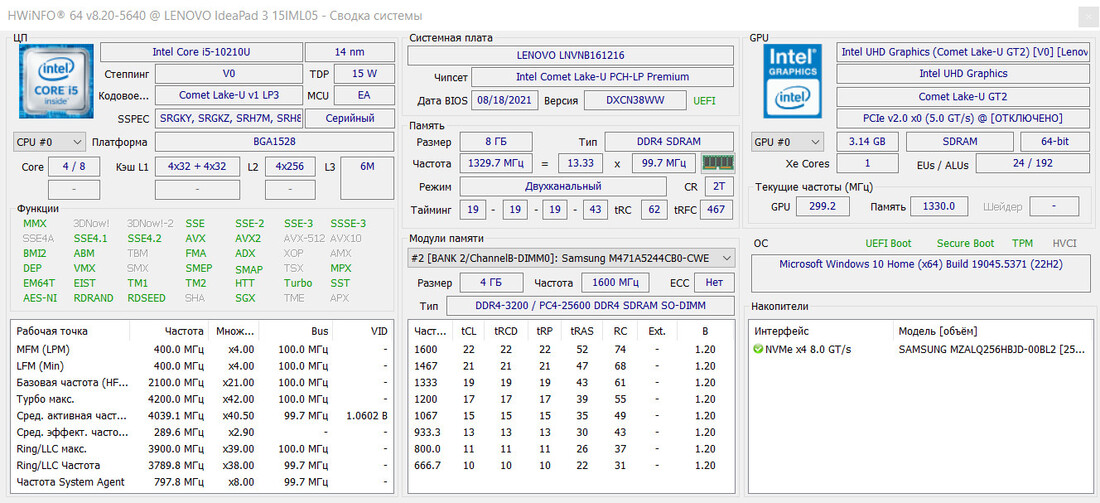The width and height of the screenshot is (1100, 503).
Task: Click the BIOS version DXCN38WW field
Action: pos(635,100)
